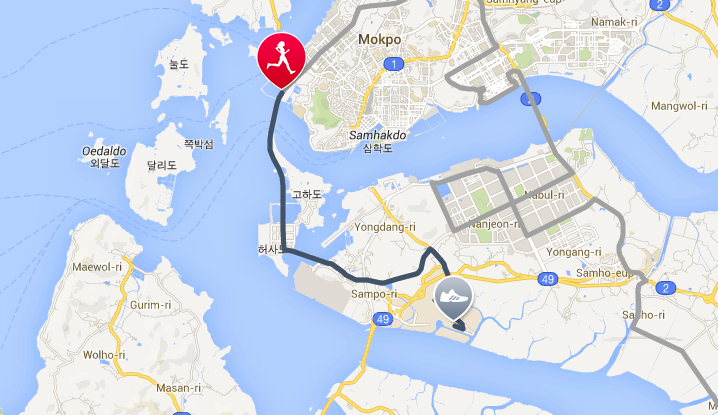This screenshot has height=415, width=718.
Task: Click the Masan-ri place label
Action: pos(179,388)
